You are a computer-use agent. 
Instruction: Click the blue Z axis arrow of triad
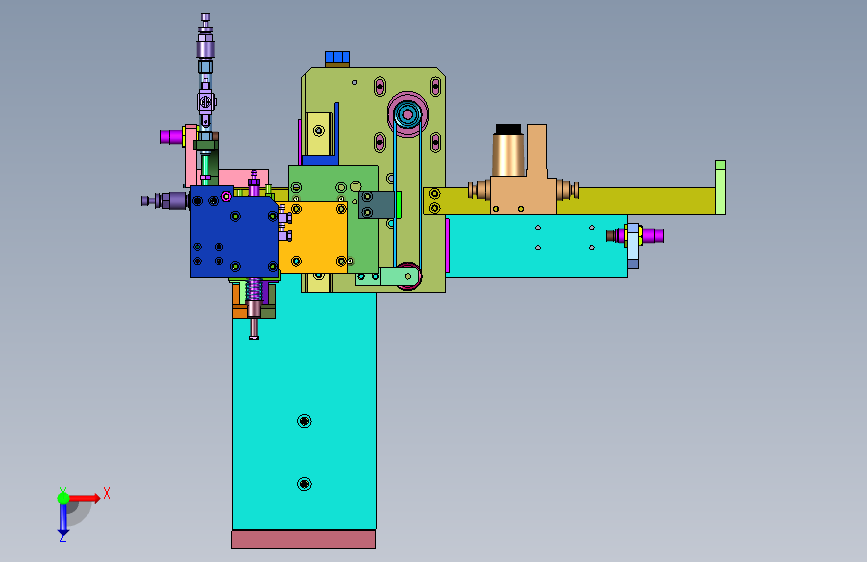pyautogui.click(x=63, y=521)
